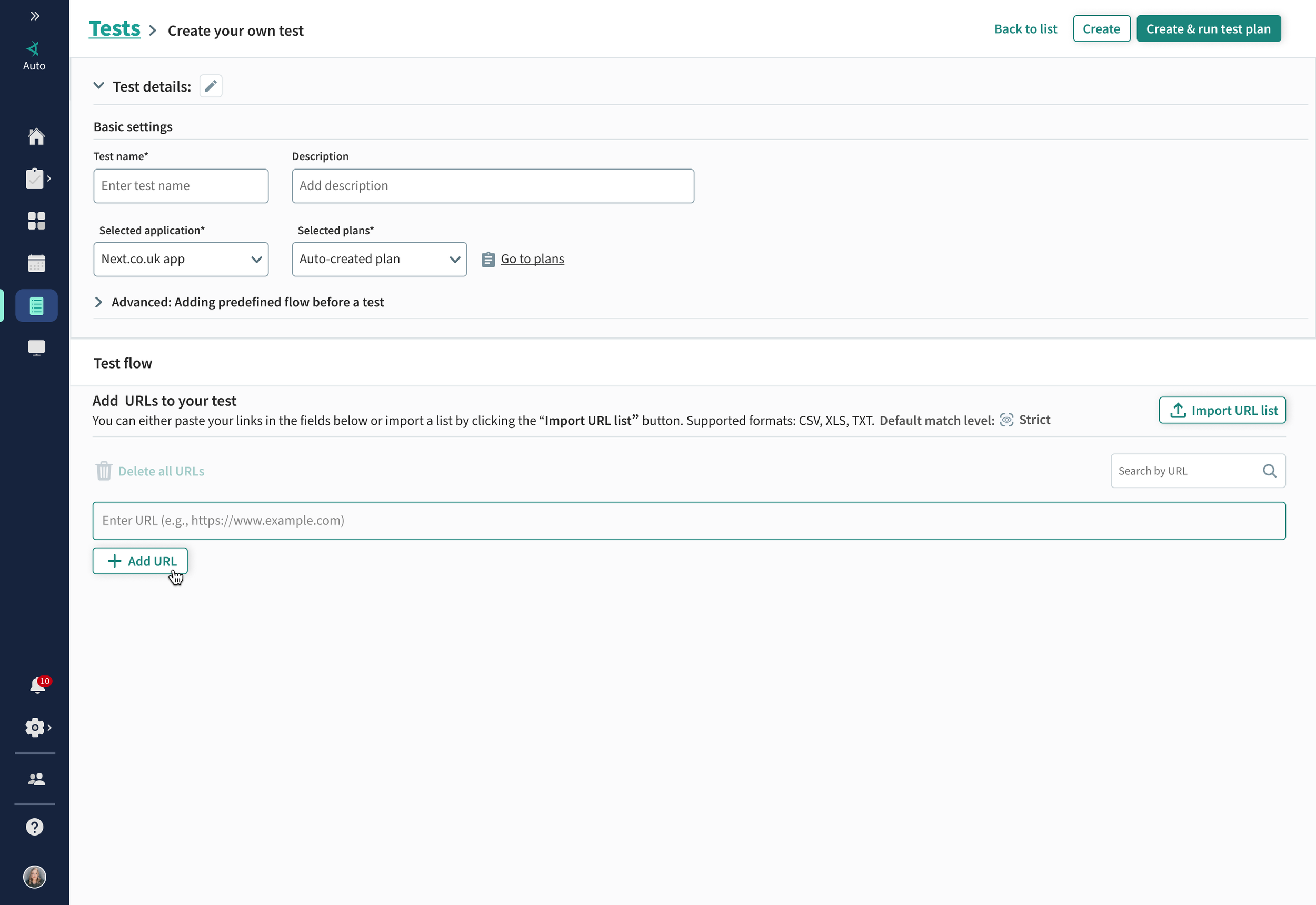This screenshot has height=905, width=1316.
Task: Click the Strict match level label
Action: coord(1034,420)
